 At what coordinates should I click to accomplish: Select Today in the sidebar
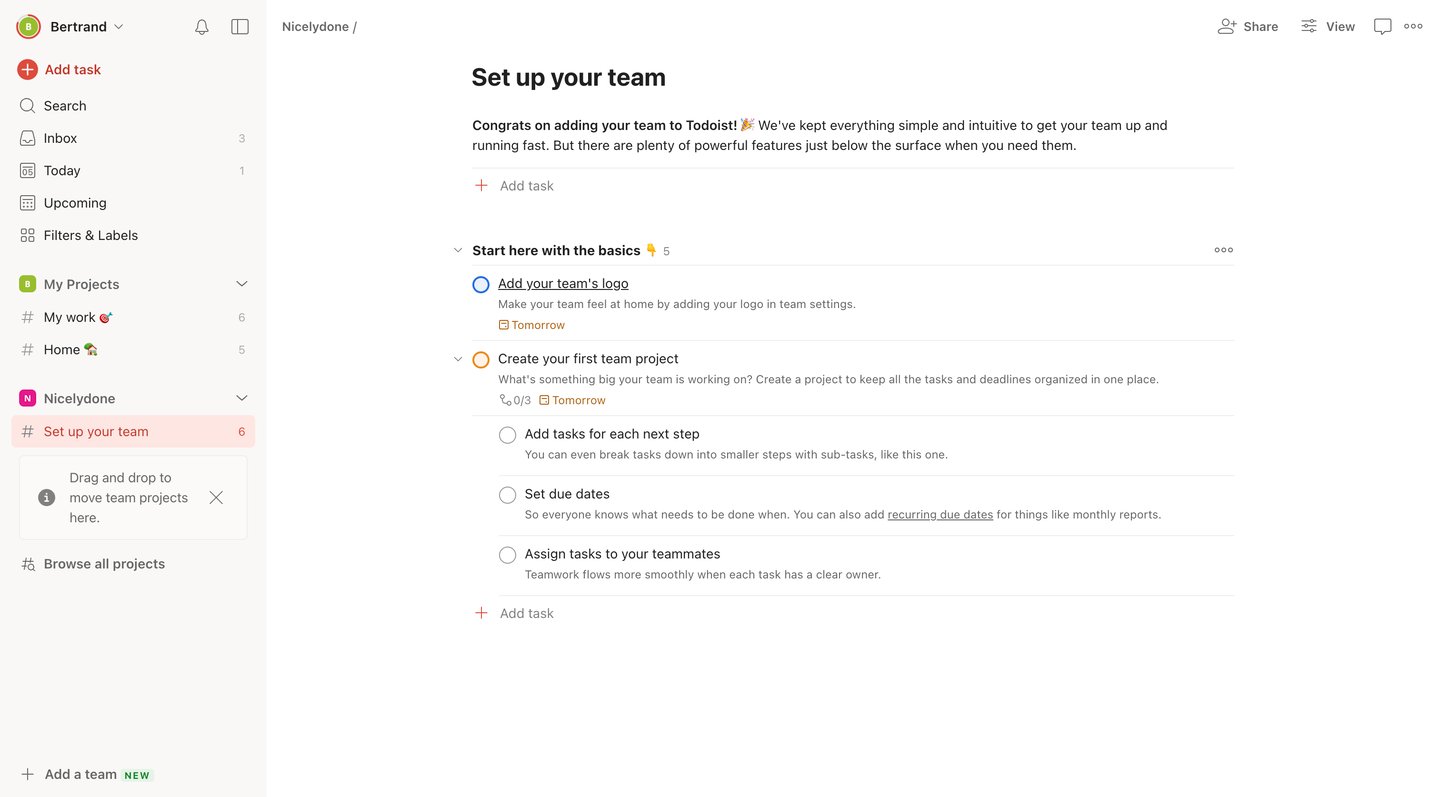(62, 170)
